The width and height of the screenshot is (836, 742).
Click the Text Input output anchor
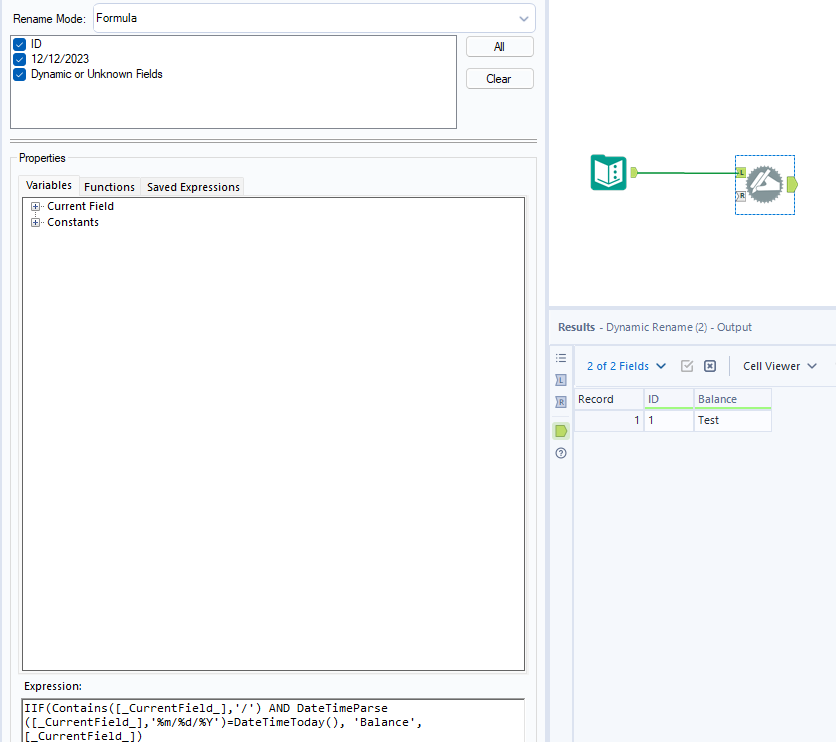pos(634,172)
